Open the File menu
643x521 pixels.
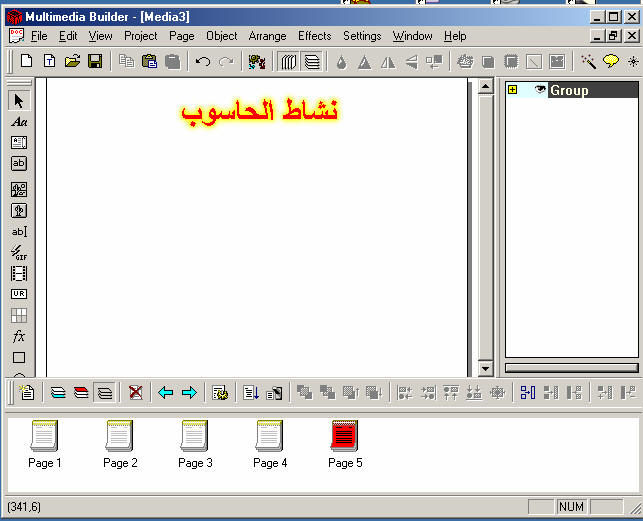[x=39, y=36]
